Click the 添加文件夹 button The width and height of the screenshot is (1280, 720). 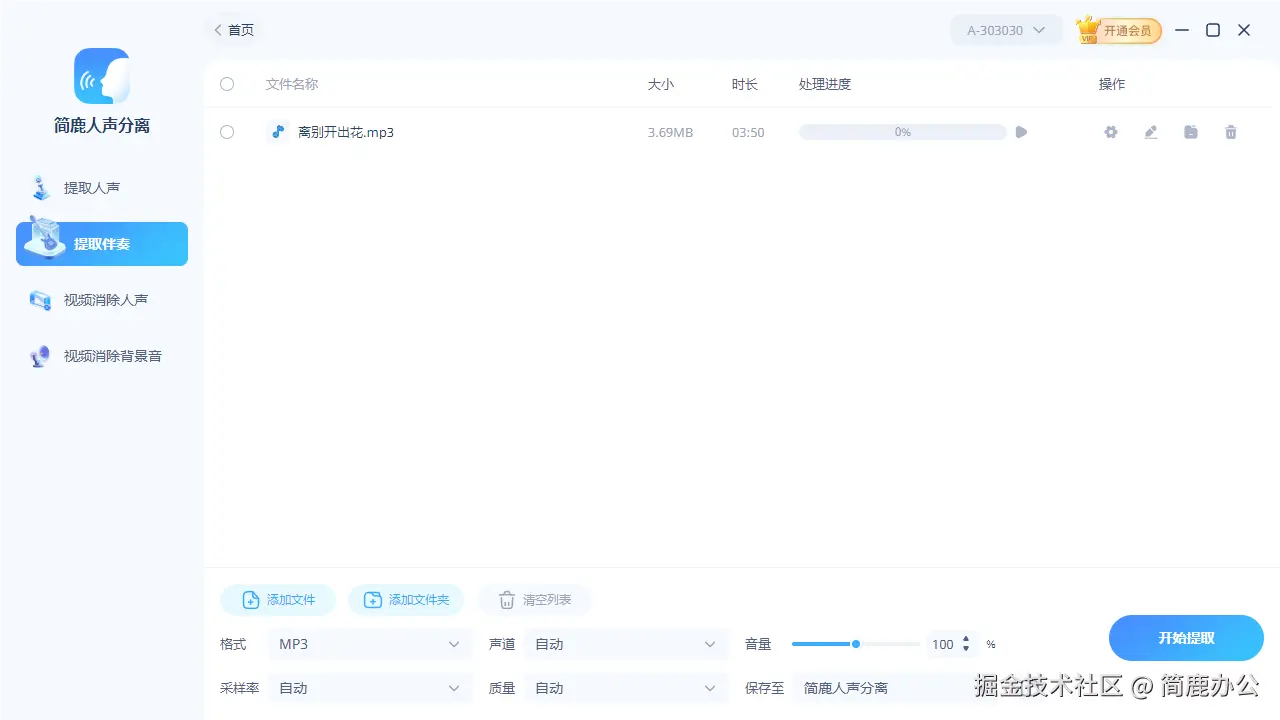click(x=406, y=600)
